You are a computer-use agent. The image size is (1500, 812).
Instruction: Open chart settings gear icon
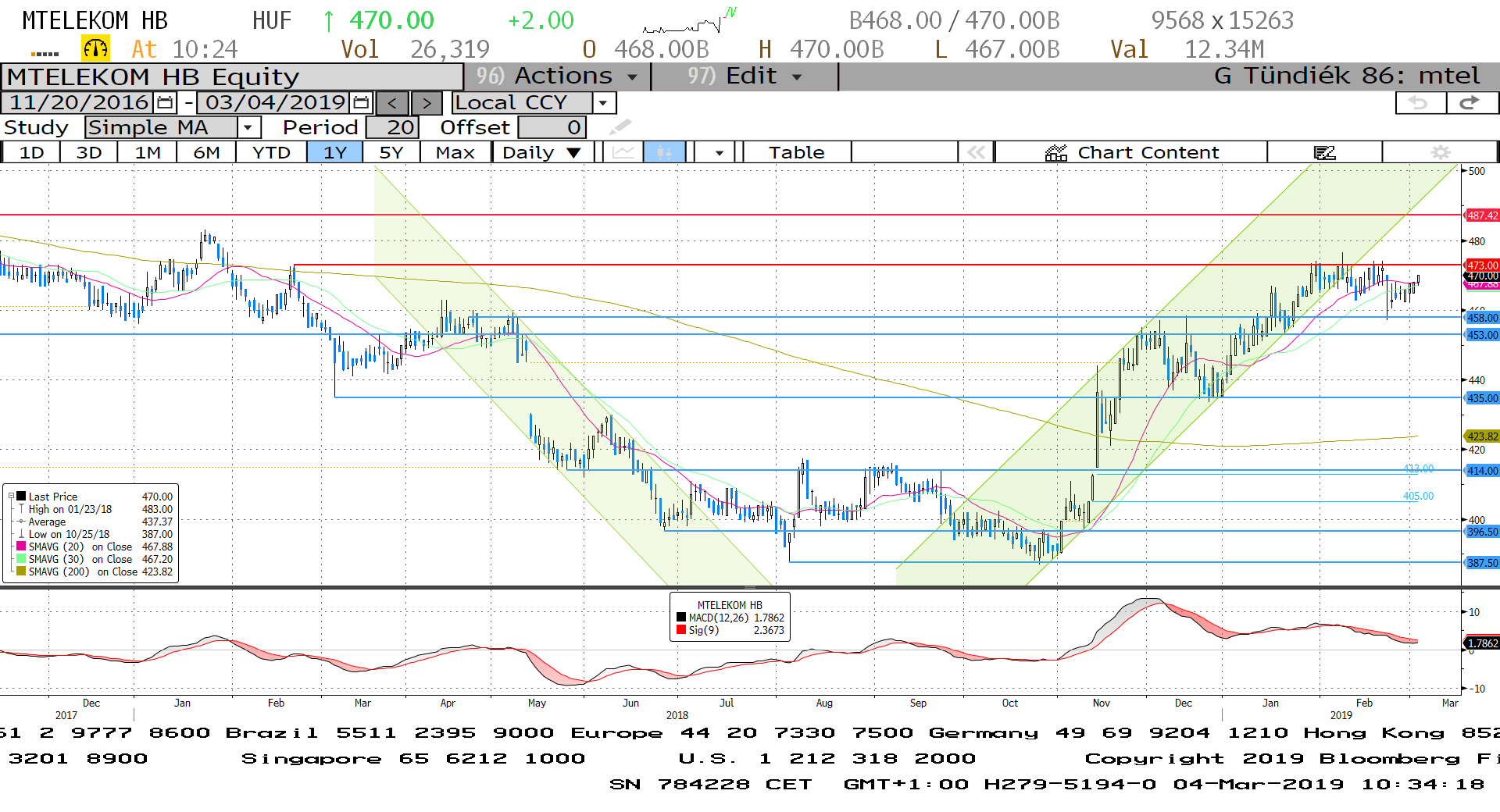(1440, 152)
